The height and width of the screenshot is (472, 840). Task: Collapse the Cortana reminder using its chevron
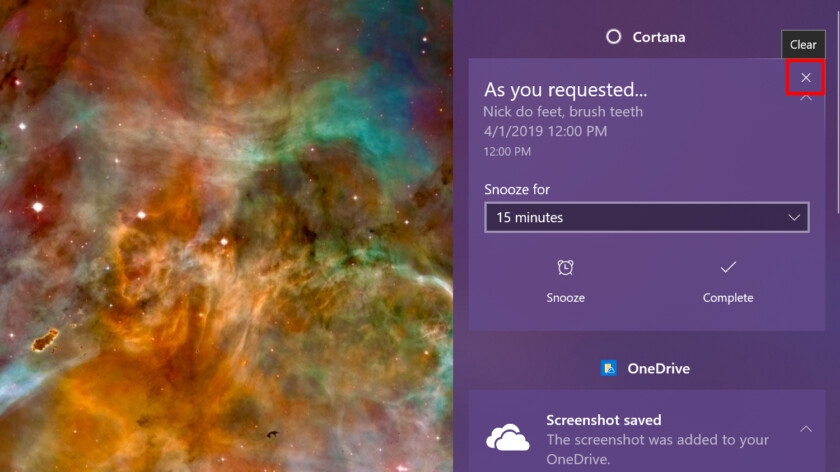[806, 98]
